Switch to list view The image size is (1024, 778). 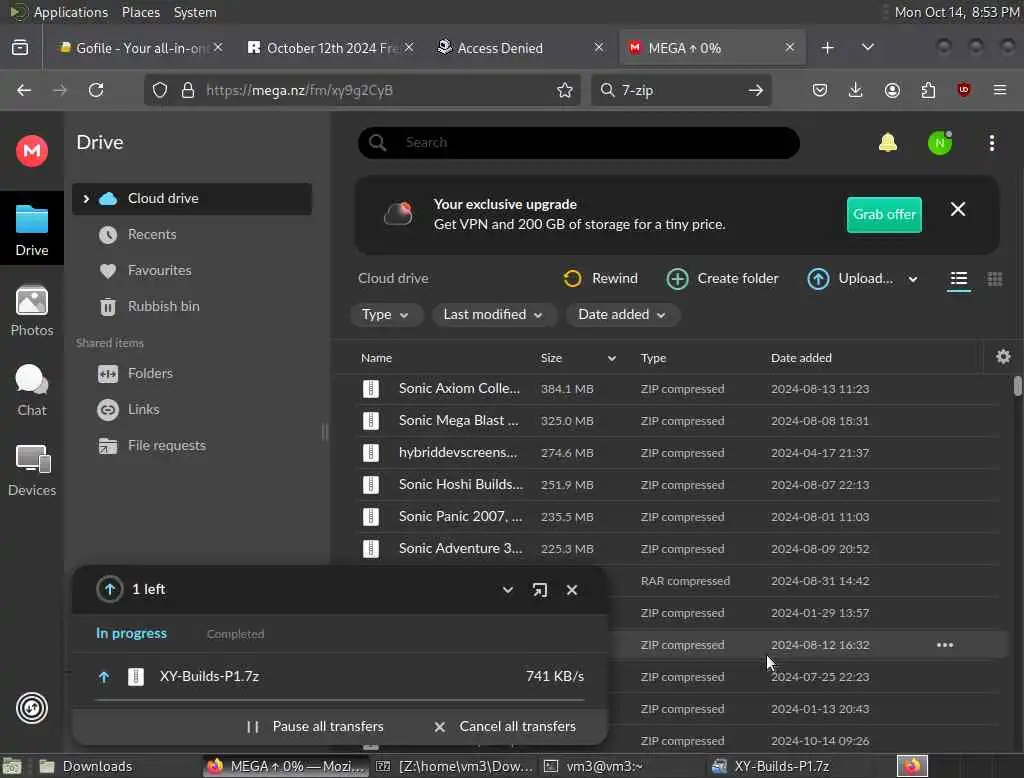click(958, 279)
